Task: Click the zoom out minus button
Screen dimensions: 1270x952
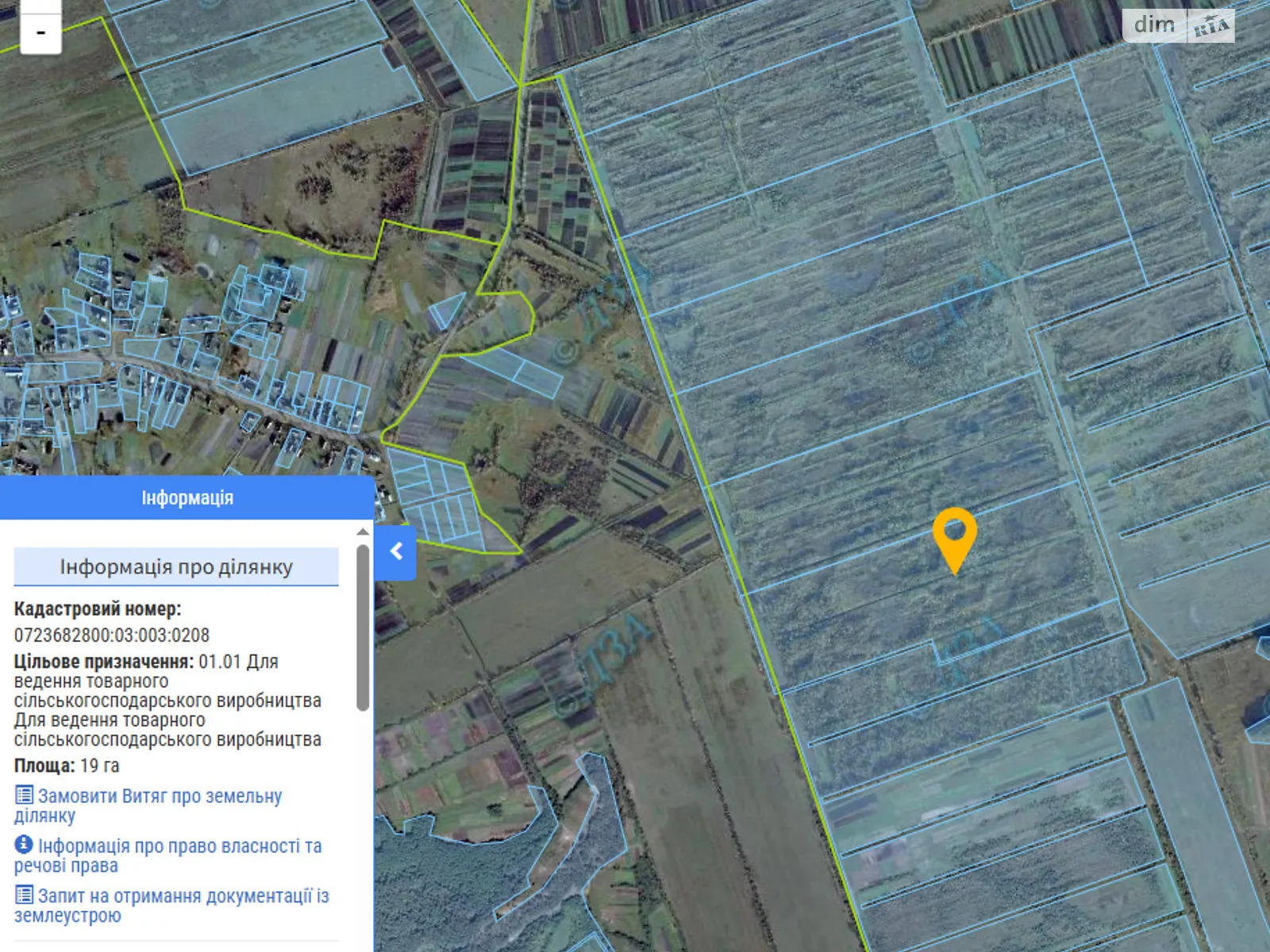Action: [x=40, y=33]
